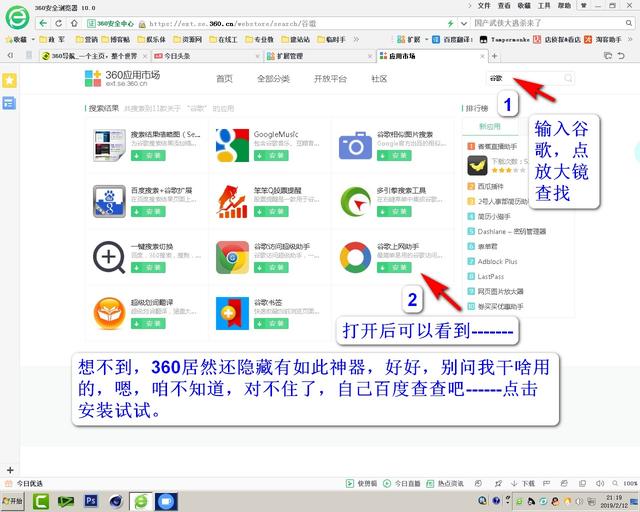This screenshot has width=640, height=512.
Task: Open the 收藏 menu in menu bar
Action: (524, 6)
